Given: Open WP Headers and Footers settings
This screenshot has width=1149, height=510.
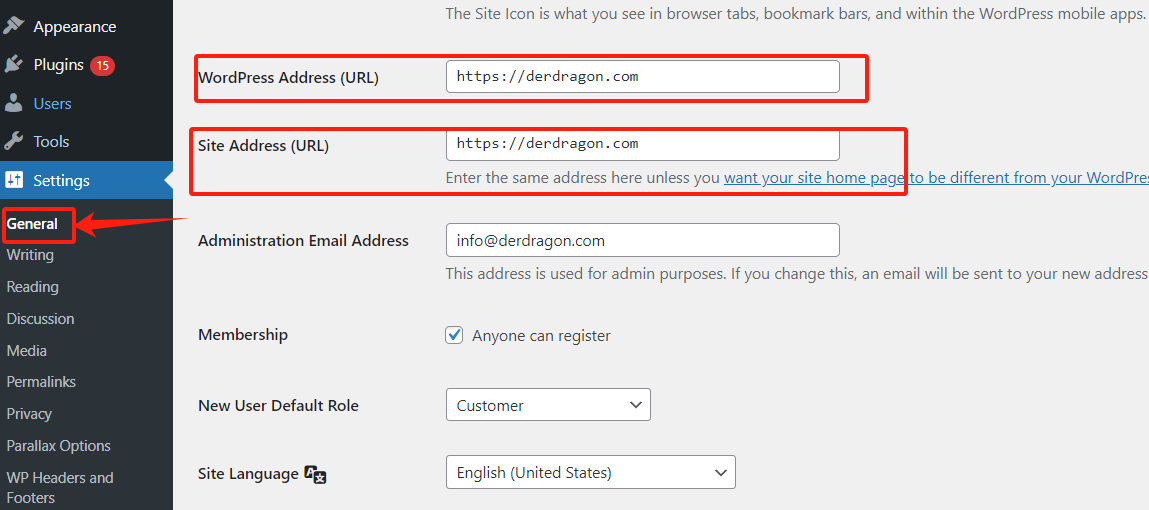Looking at the screenshot, I should pyautogui.click(x=60, y=487).
